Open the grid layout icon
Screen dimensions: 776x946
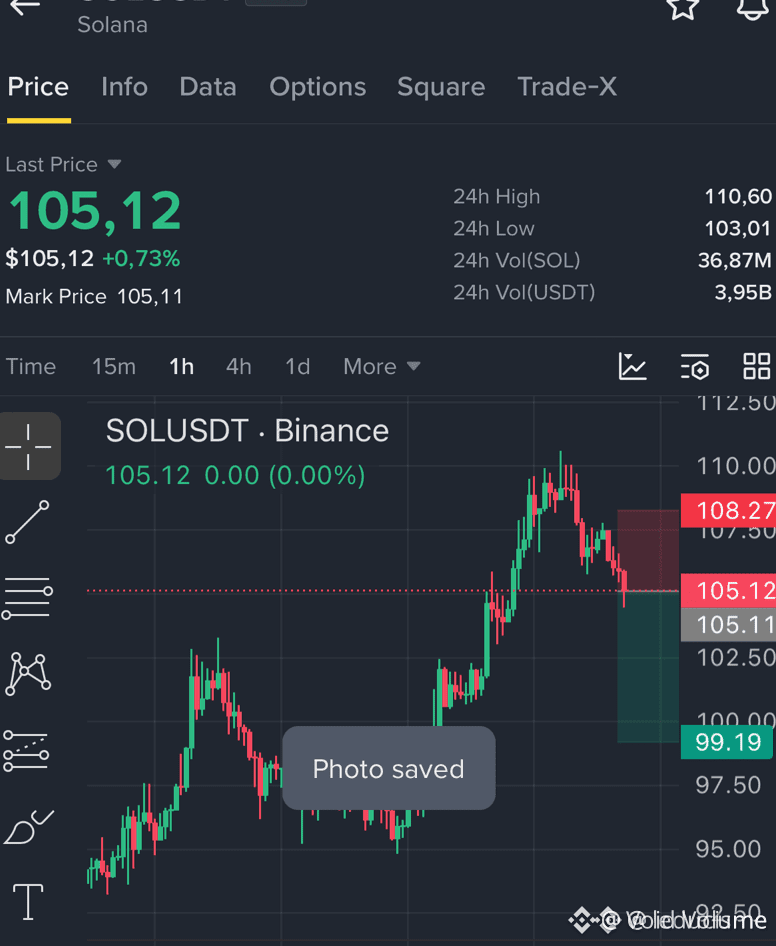pyautogui.click(x=756, y=366)
